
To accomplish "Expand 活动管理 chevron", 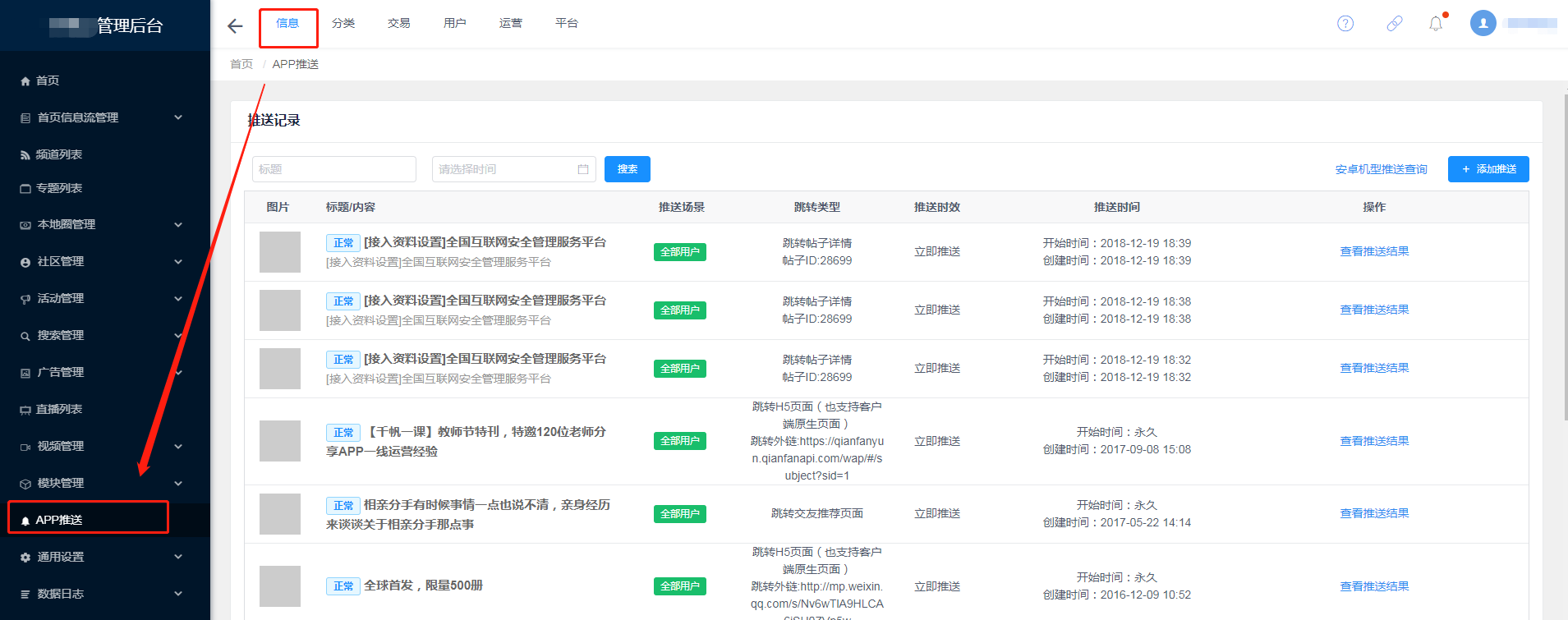I will (178, 298).
